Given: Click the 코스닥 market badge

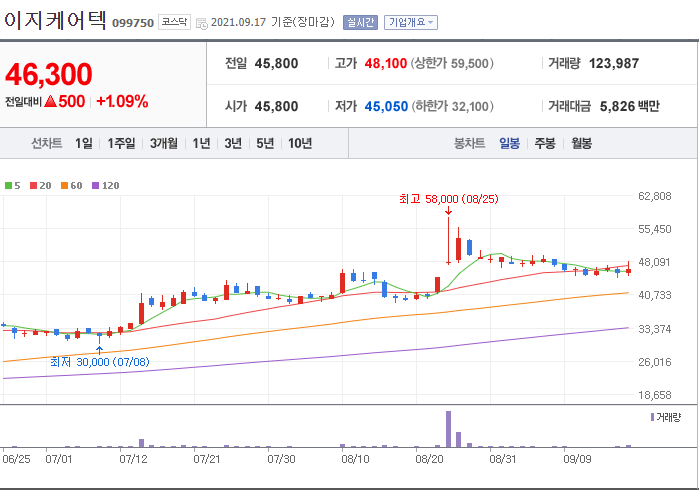Looking at the screenshot, I should [174, 22].
